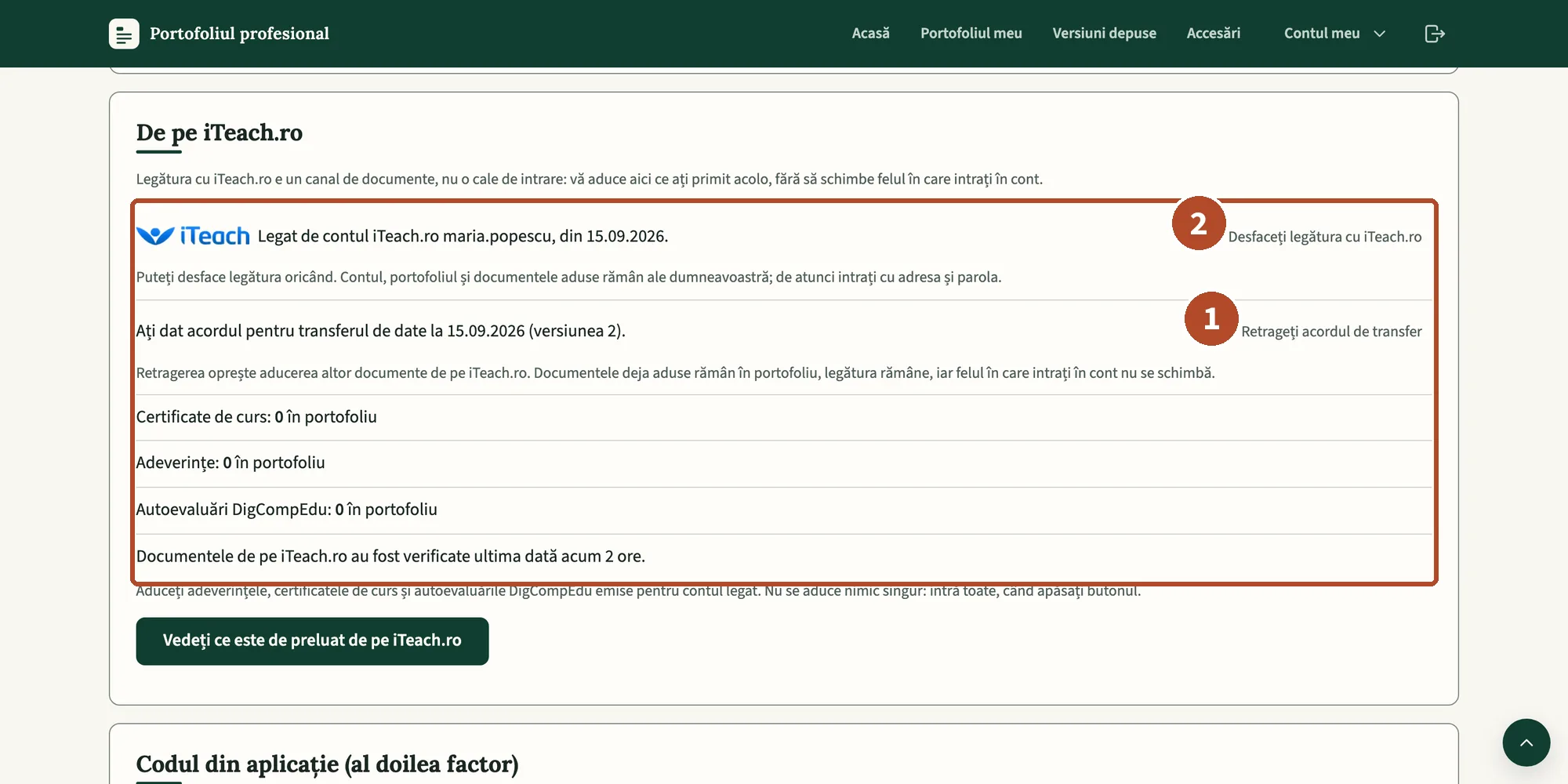Click the scroll-to-top arrow button

[1526, 742]
